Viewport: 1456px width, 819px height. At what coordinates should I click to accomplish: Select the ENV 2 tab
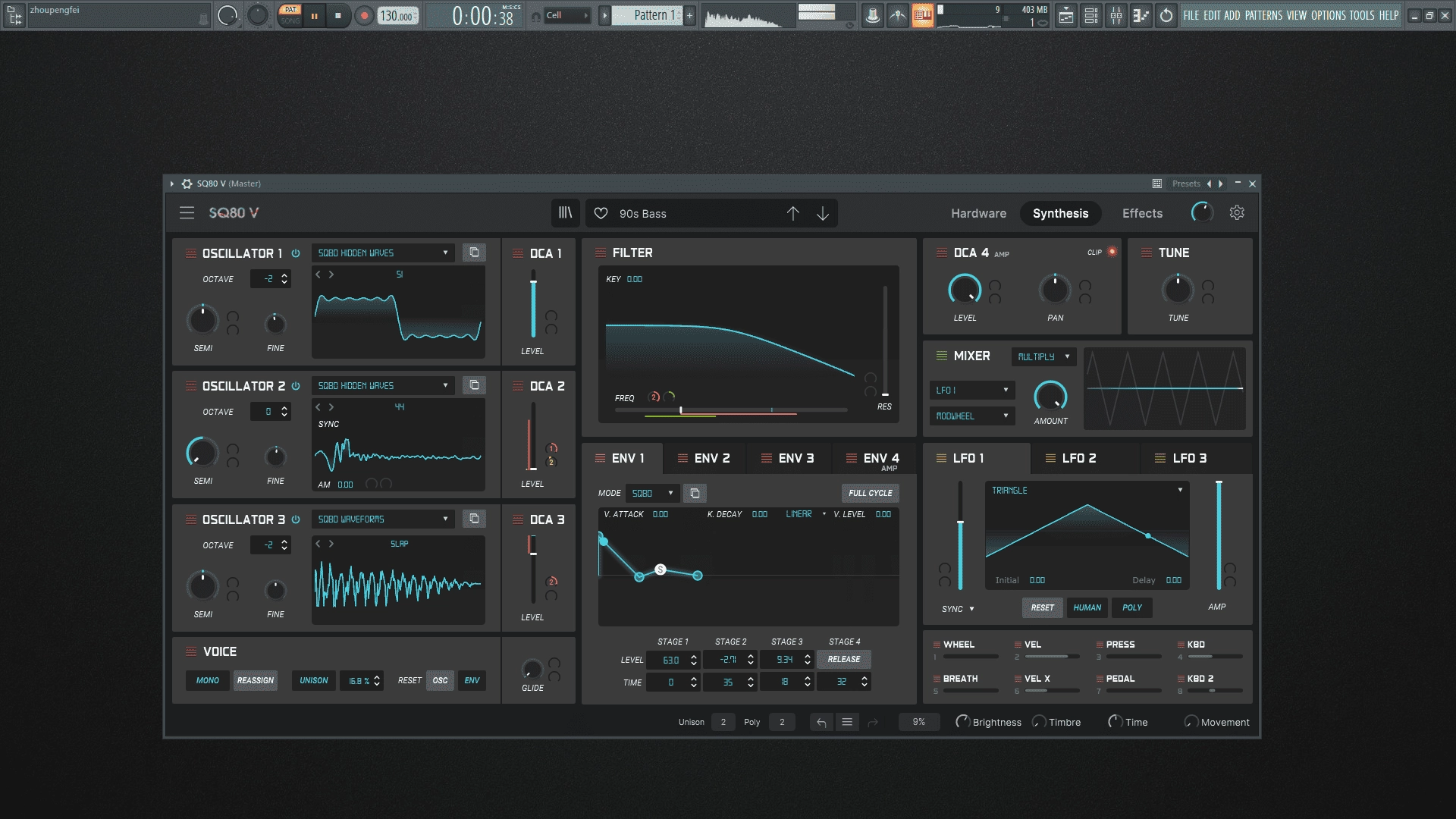pos(704,458)
